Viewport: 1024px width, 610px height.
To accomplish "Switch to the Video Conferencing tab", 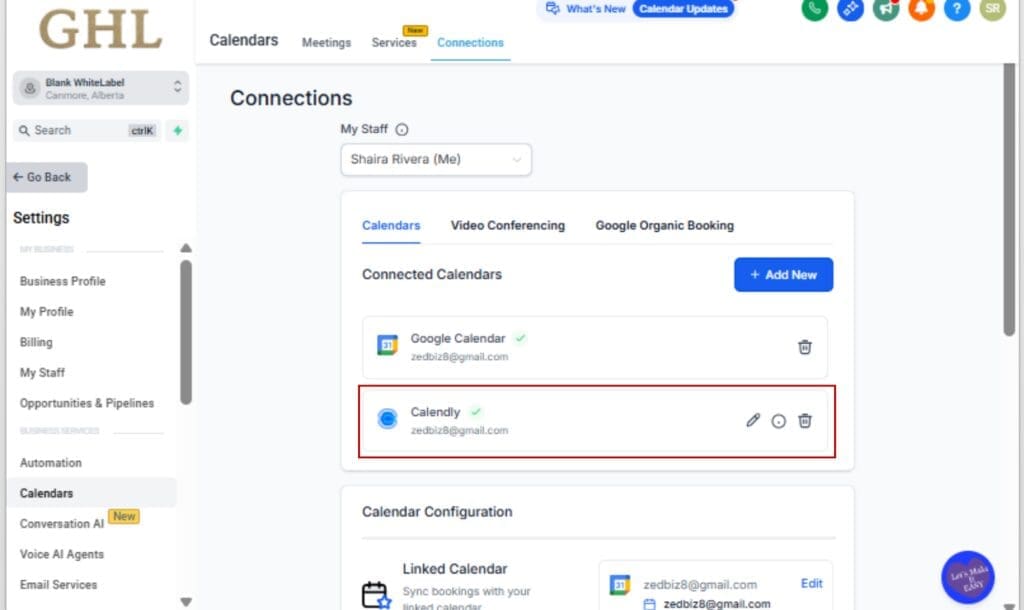I will coord(507,225).
